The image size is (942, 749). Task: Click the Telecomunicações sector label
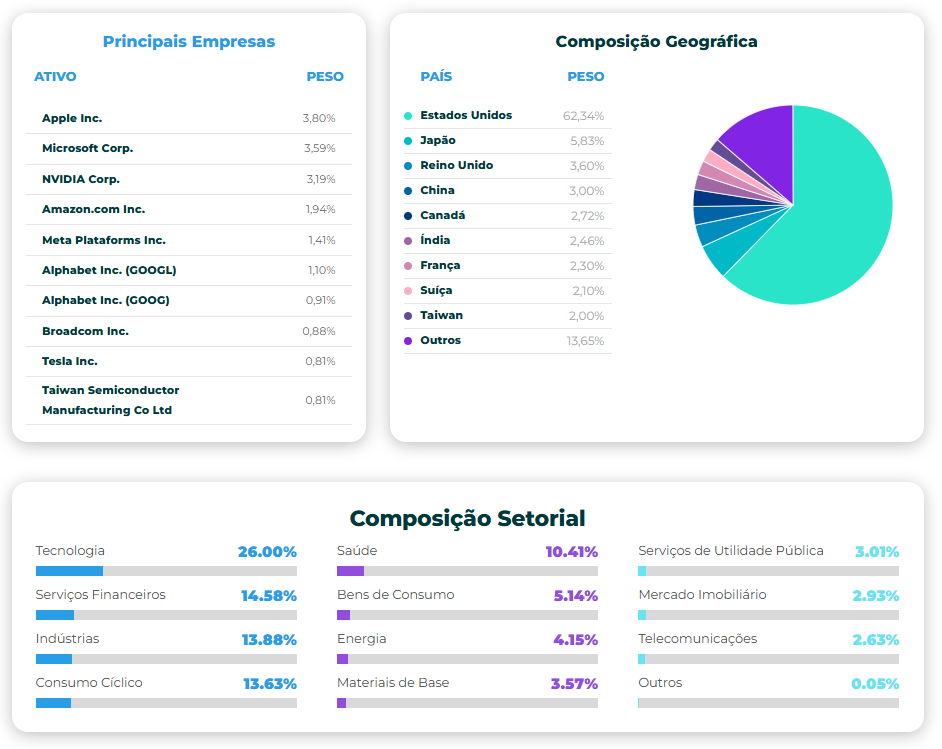pyautogui.click(x=698, y=638)
